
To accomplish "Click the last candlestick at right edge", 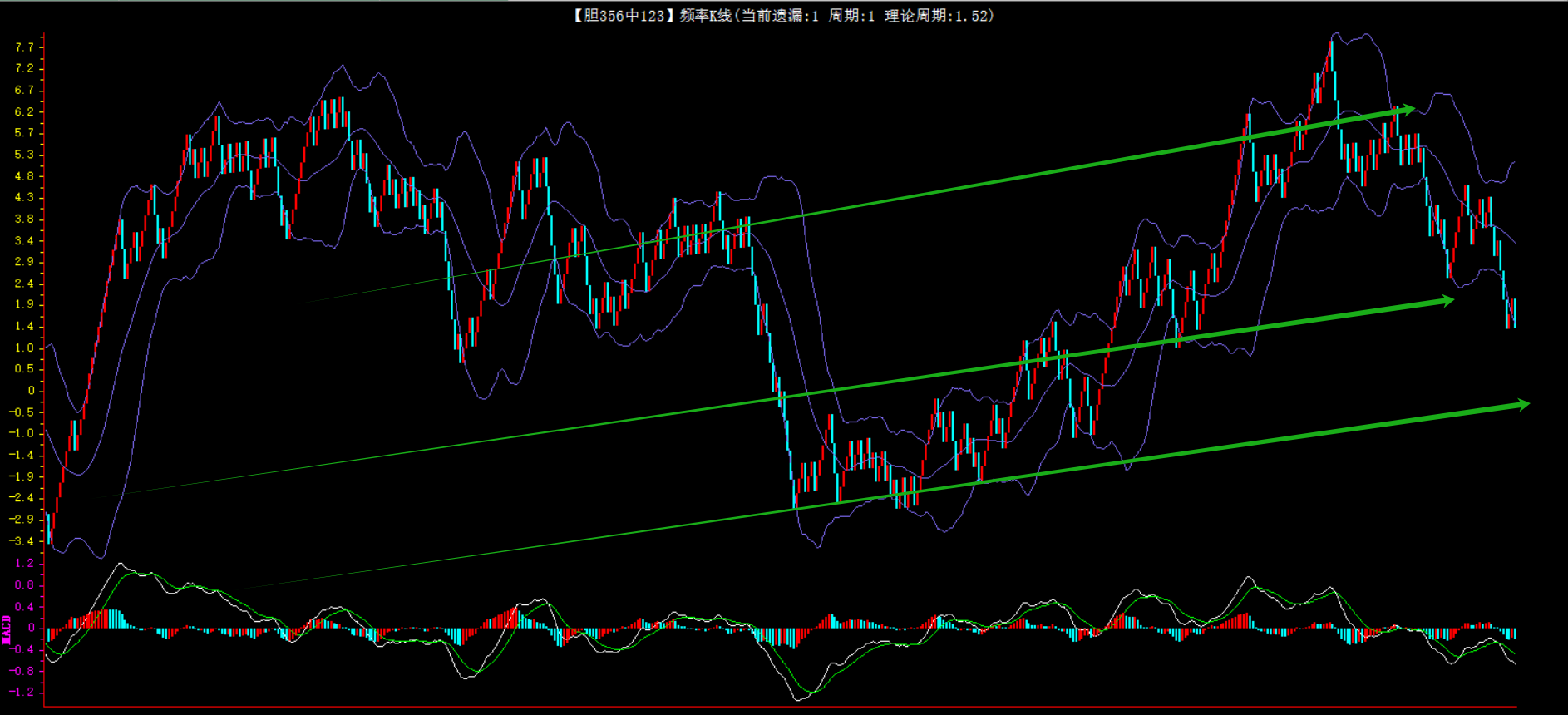I will click(1515, 313).
